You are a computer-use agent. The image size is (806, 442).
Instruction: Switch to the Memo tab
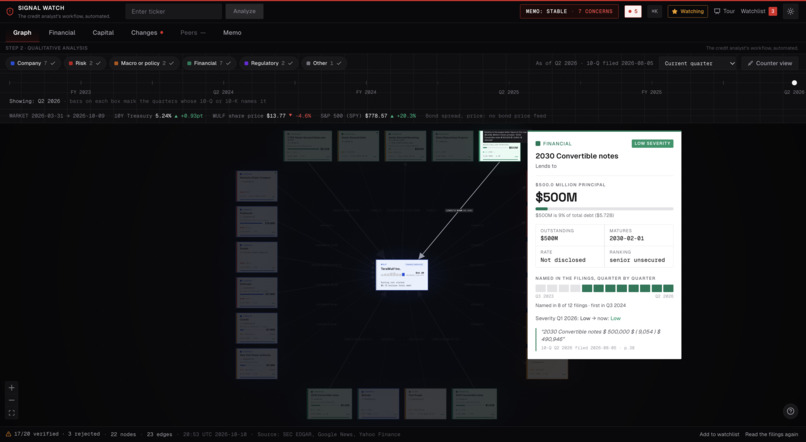click(x=232, y=32)
